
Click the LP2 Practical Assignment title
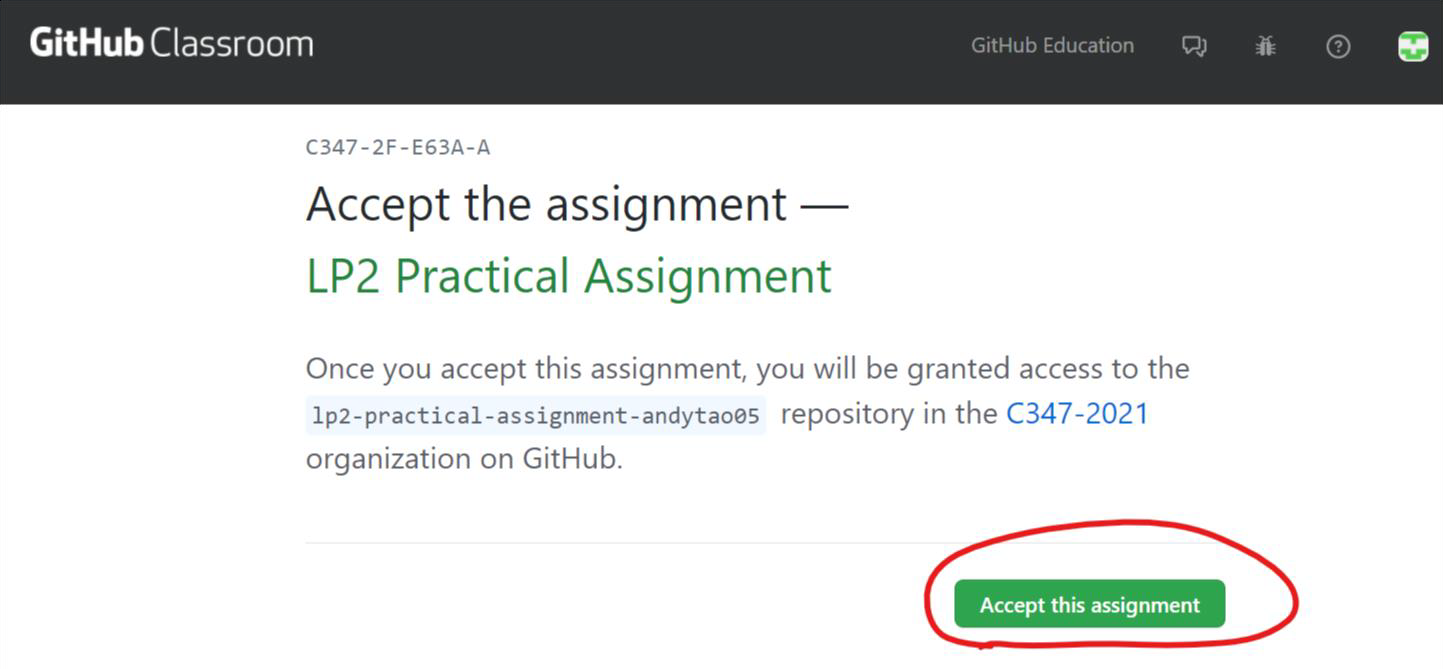pyautogui.click(x=568, y=276)
